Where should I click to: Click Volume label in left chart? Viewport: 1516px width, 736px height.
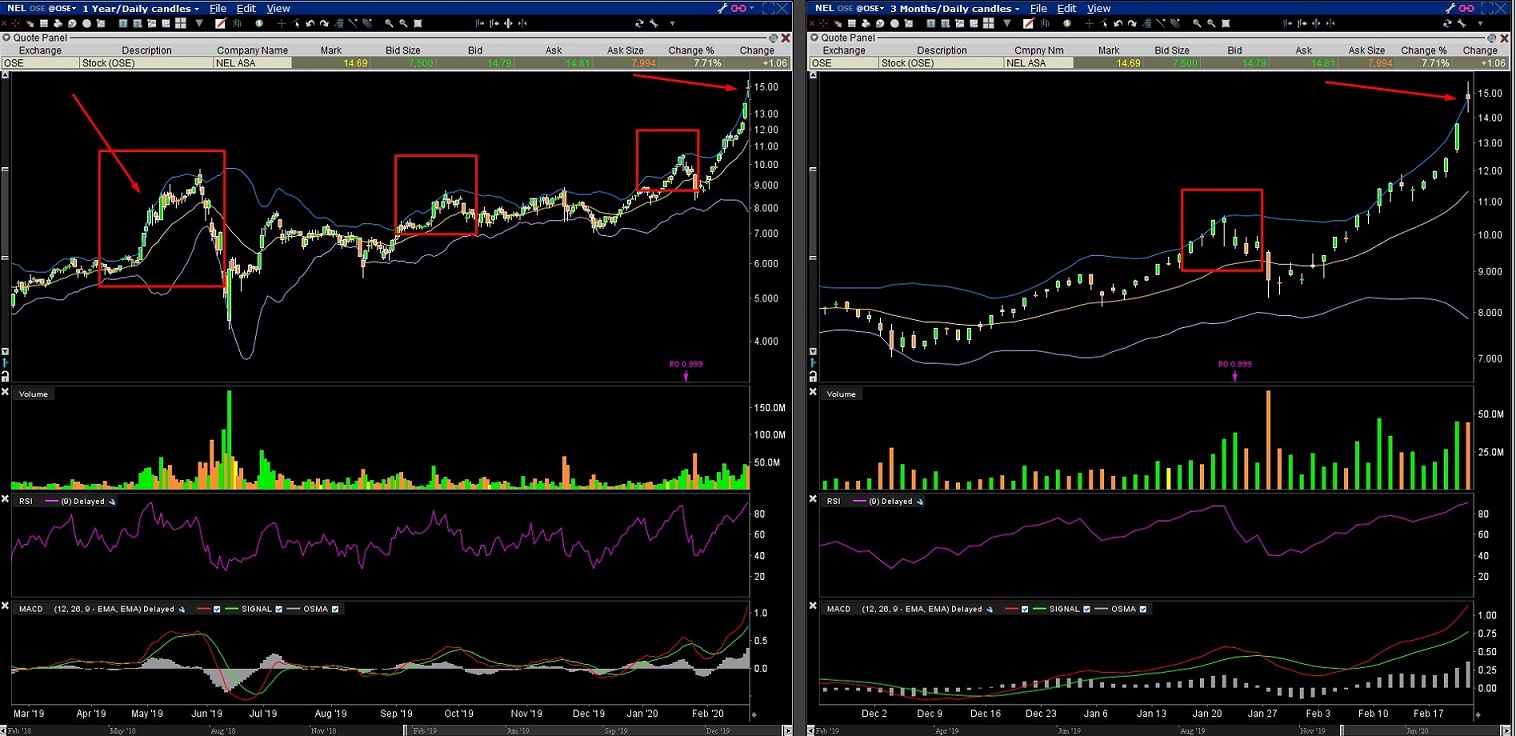point(33,394)
